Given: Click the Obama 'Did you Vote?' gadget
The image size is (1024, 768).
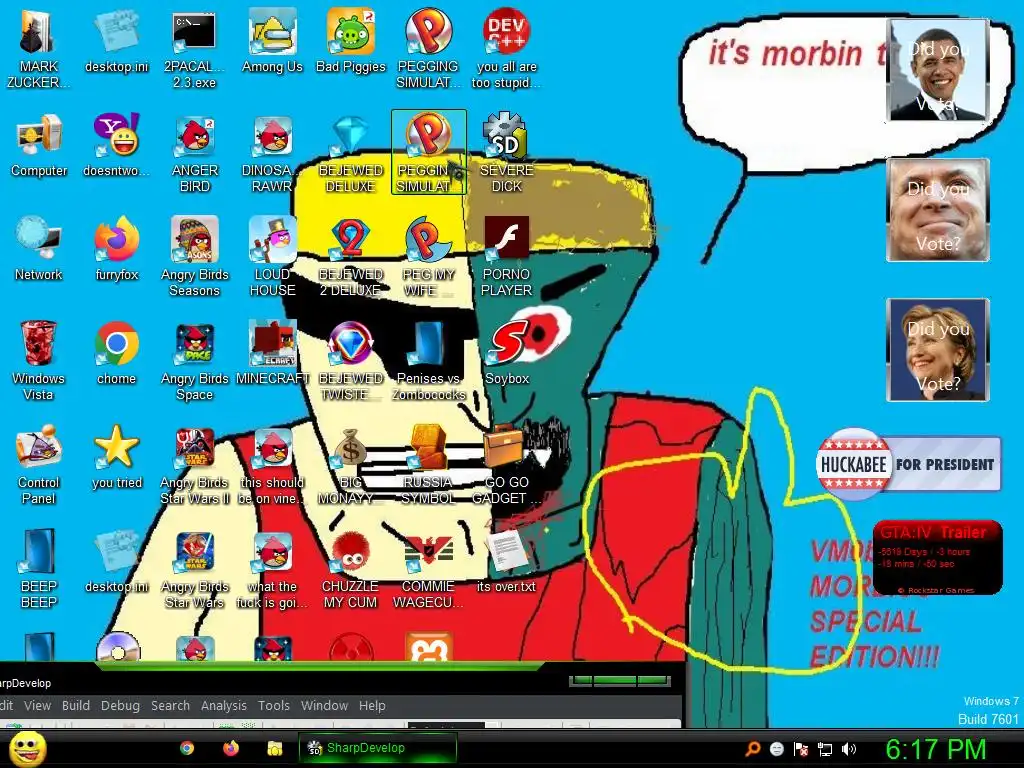Looking at the screenshot, I should click(x=938, y=70).
